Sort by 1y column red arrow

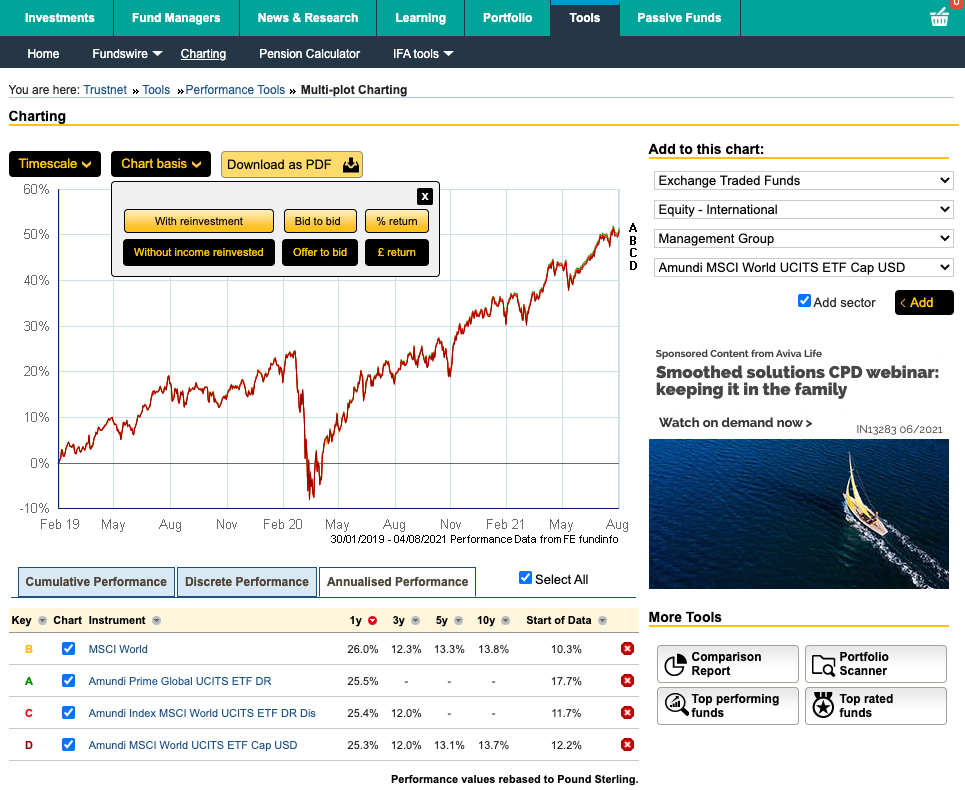[373, 621]
